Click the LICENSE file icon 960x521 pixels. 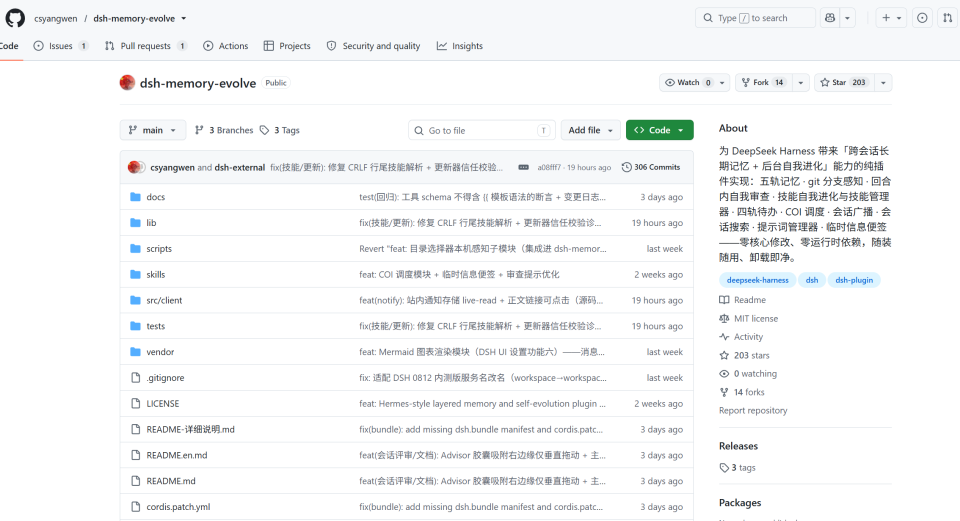(x=135, y=403)
